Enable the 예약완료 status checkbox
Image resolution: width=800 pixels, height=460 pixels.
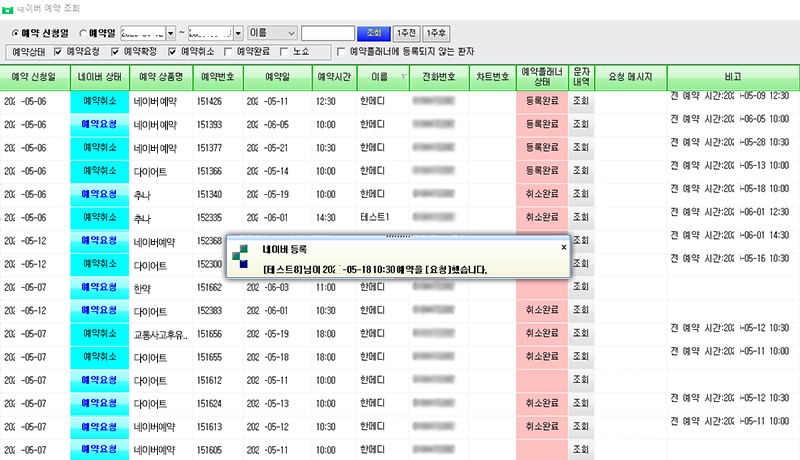click(228, 52)
